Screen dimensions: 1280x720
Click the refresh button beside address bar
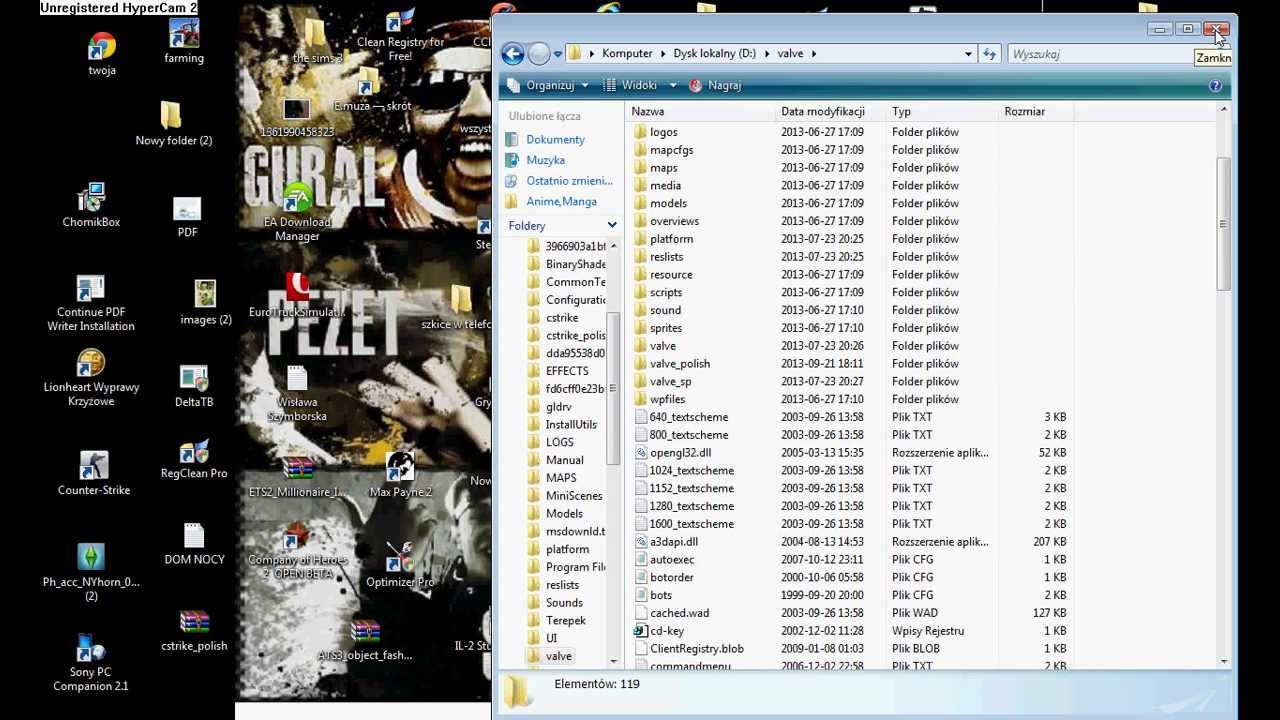click(x=990, y=54)
